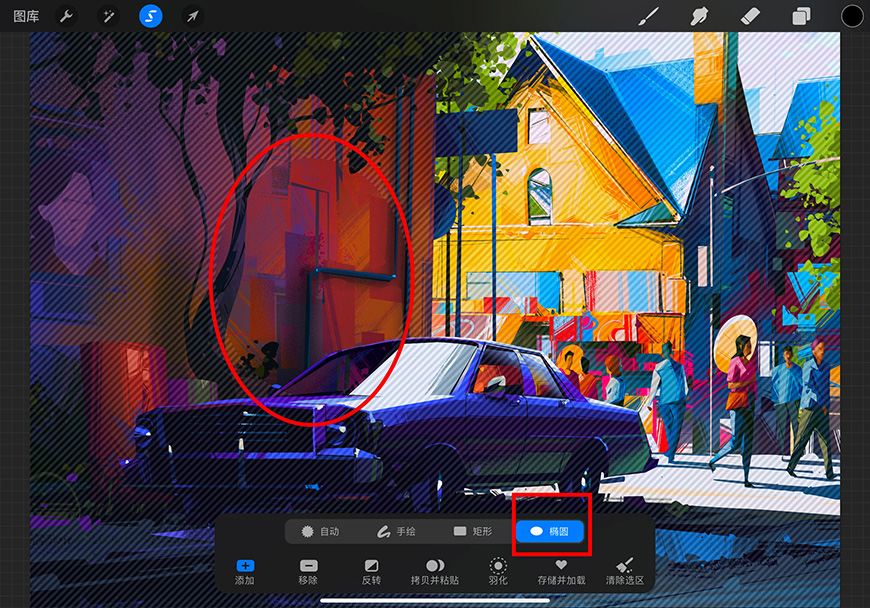Switch to 自动 selection mode
The image size is (870, 608).
320,531
